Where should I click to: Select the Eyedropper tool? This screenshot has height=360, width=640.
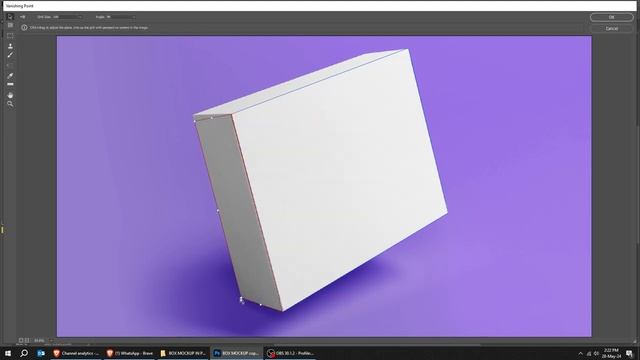click(10, 76)
